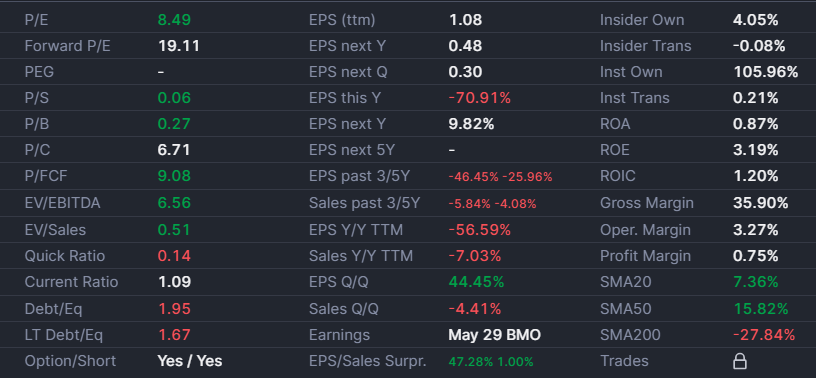Select the P/FCF 9.08 value
Screen dimensions: 816x378
coord(174,176)
